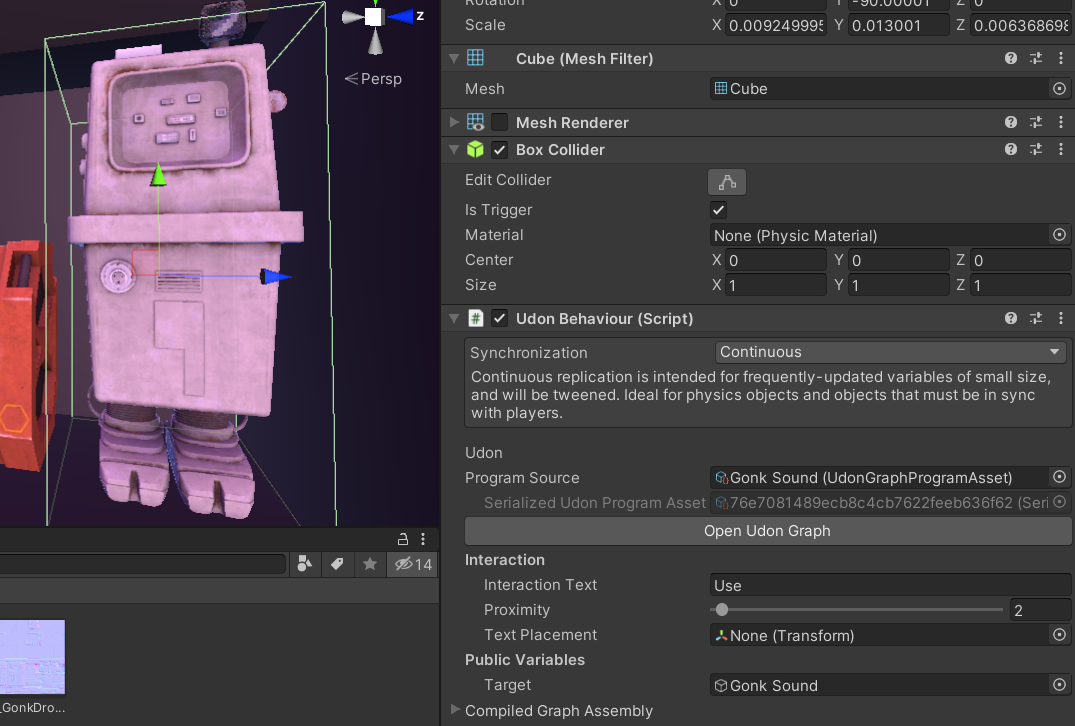Expand the Mesh Renderer component

[454, 122]
